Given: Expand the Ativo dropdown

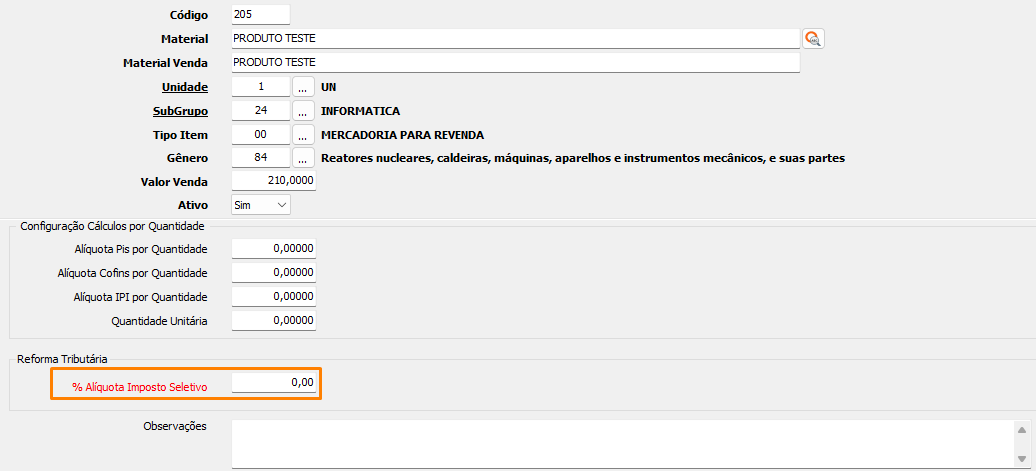Looking at the screenshot, I should [x=260, y=205].
